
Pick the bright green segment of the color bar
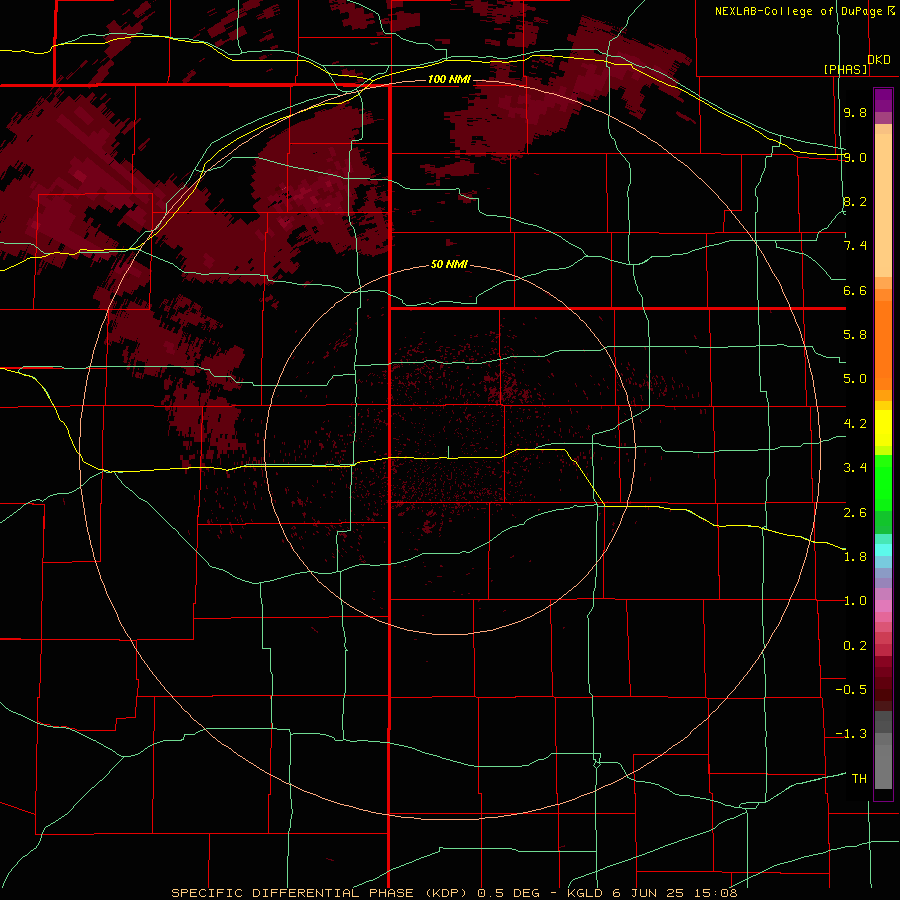click(883, 483)
